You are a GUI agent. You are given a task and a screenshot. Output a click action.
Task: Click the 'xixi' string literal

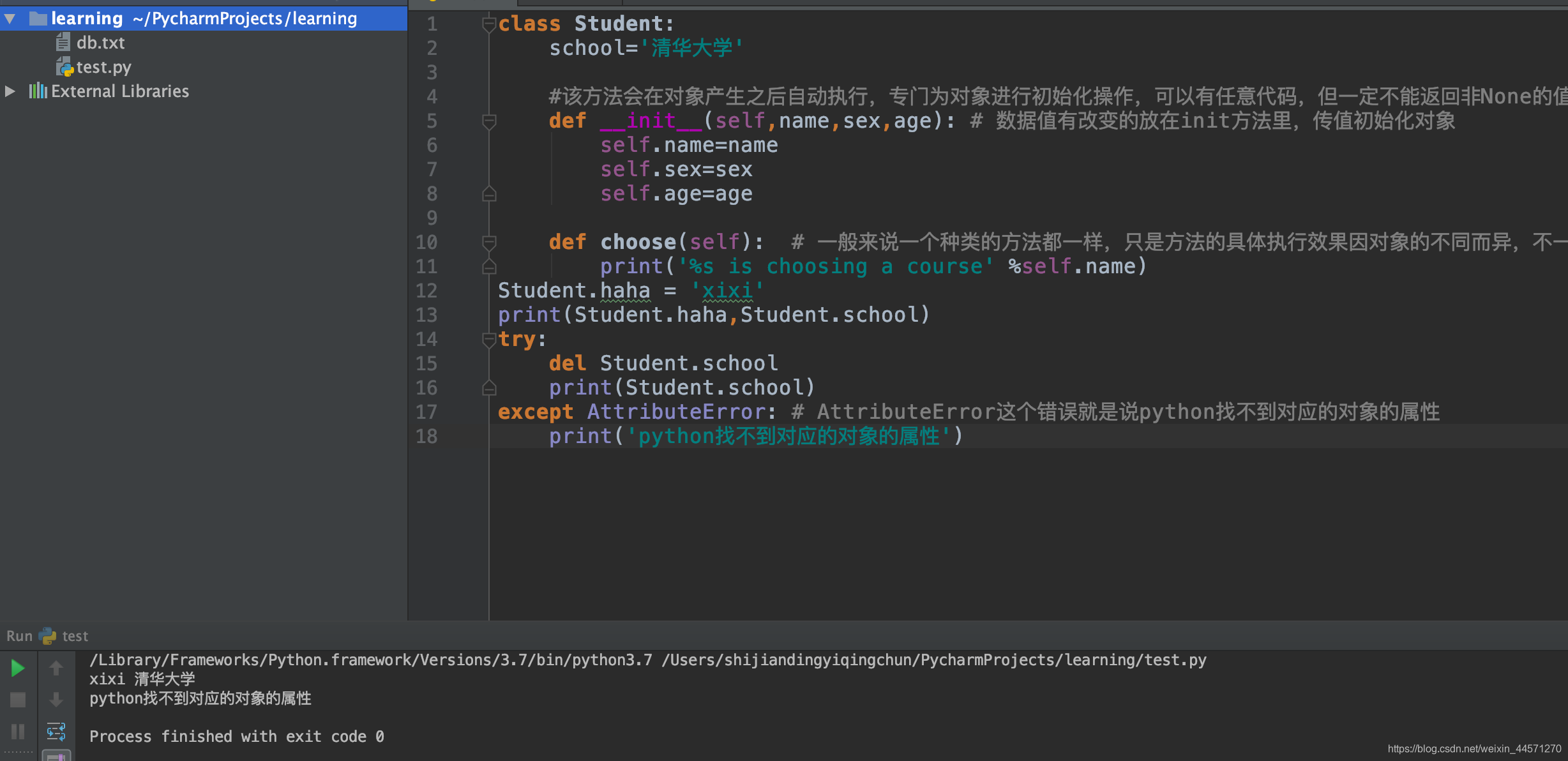click(x=727, y=291)
